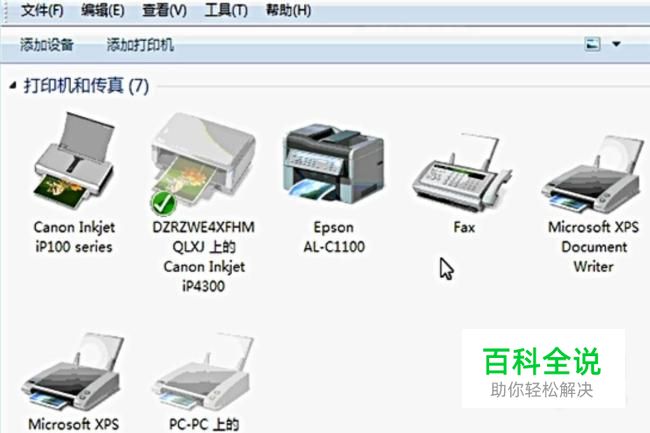
Task: Open the view options dropdown arrow
Action: [x=616, y=44]
